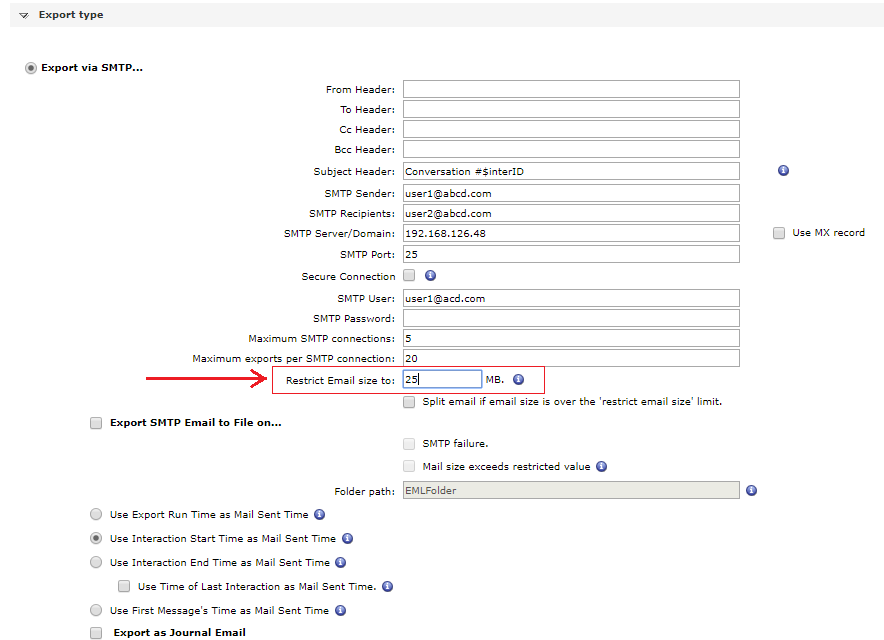Click info icon next to Mail size exceeds restricted value

pos(601,466)
